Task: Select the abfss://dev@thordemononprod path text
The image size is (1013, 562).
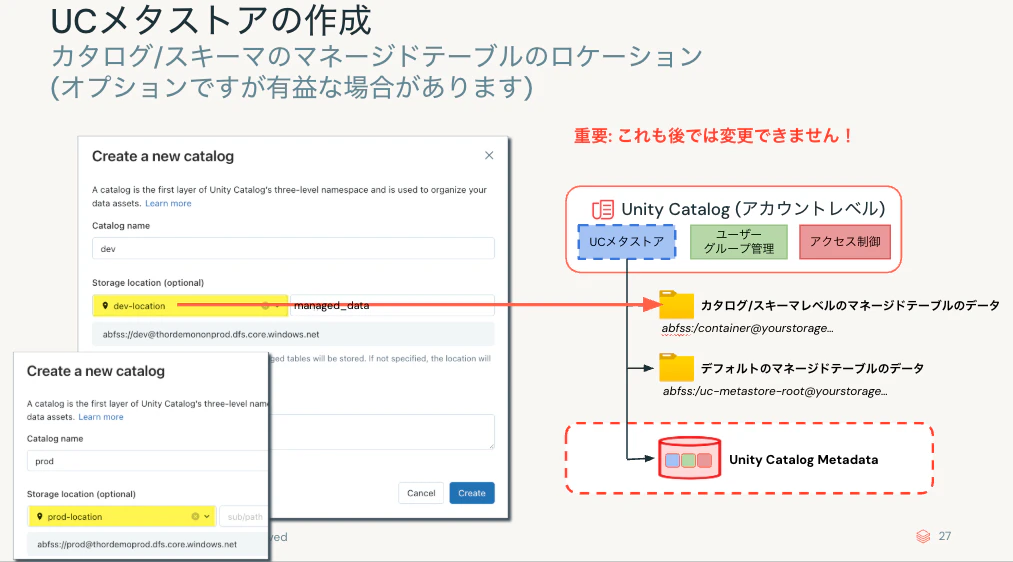Action: pos(211,335)
